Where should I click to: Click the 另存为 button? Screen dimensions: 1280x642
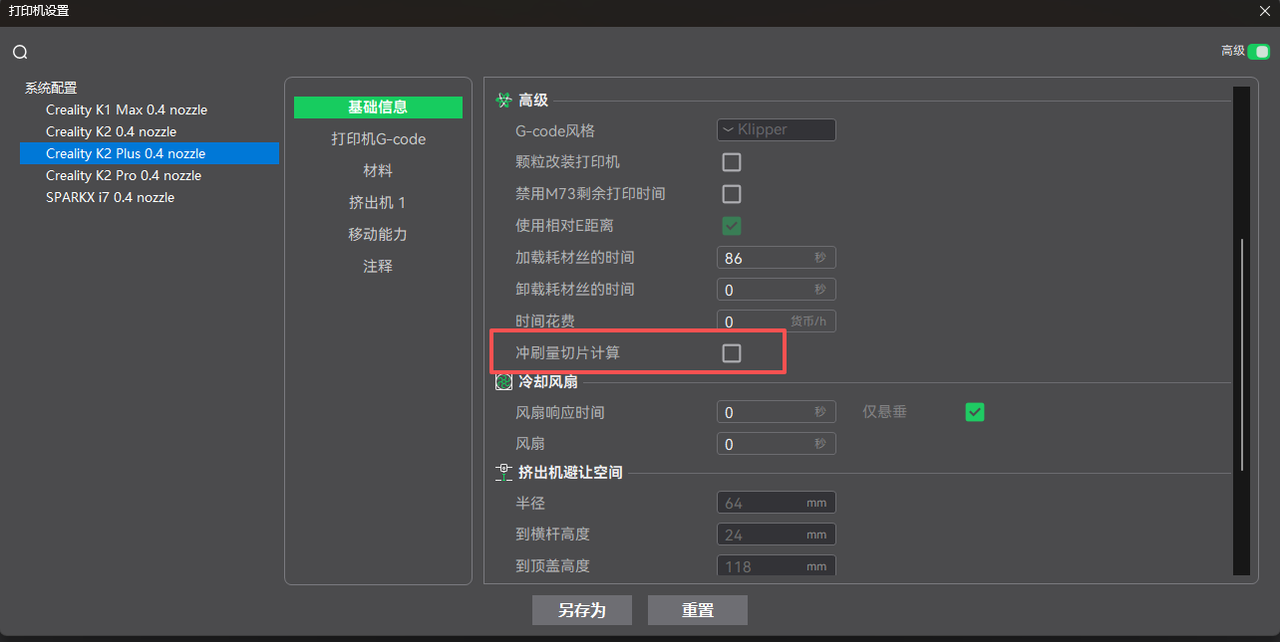582,610
